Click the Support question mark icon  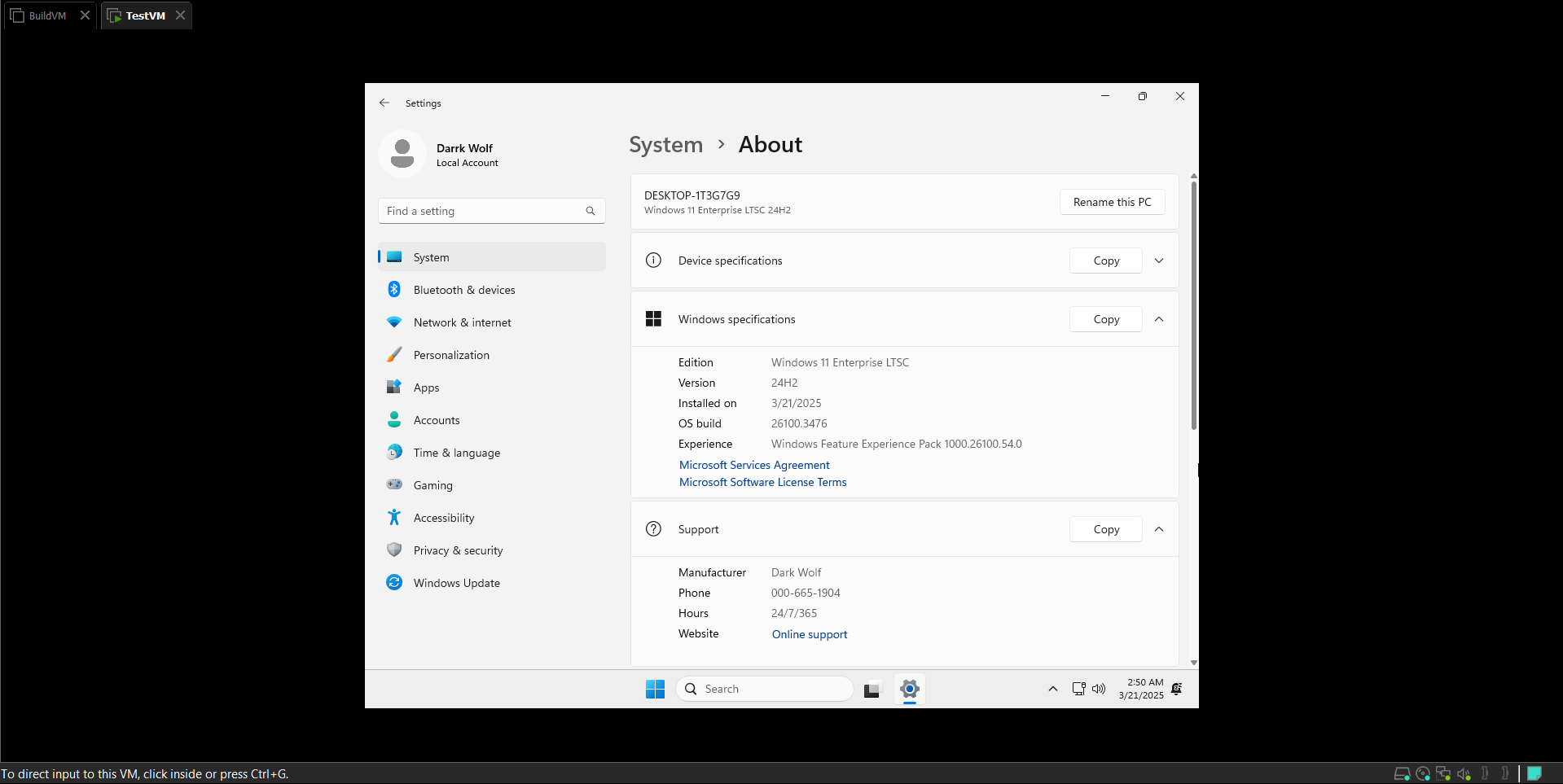[x=653, y=529]
